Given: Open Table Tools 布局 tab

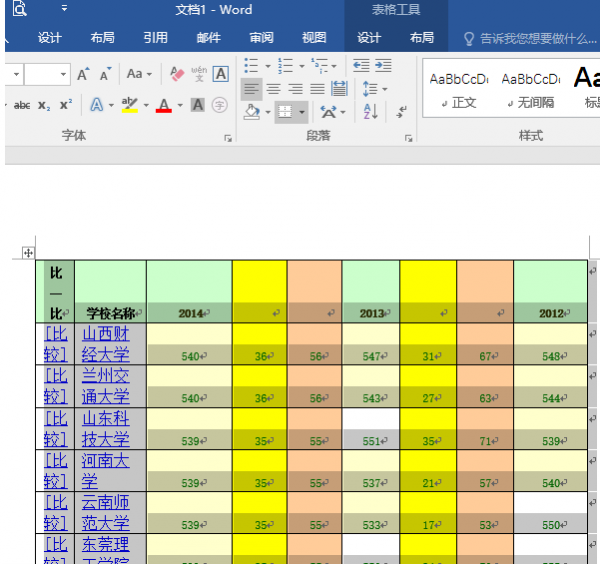Looking at the screenshot, I should click(x=422, y=38).
